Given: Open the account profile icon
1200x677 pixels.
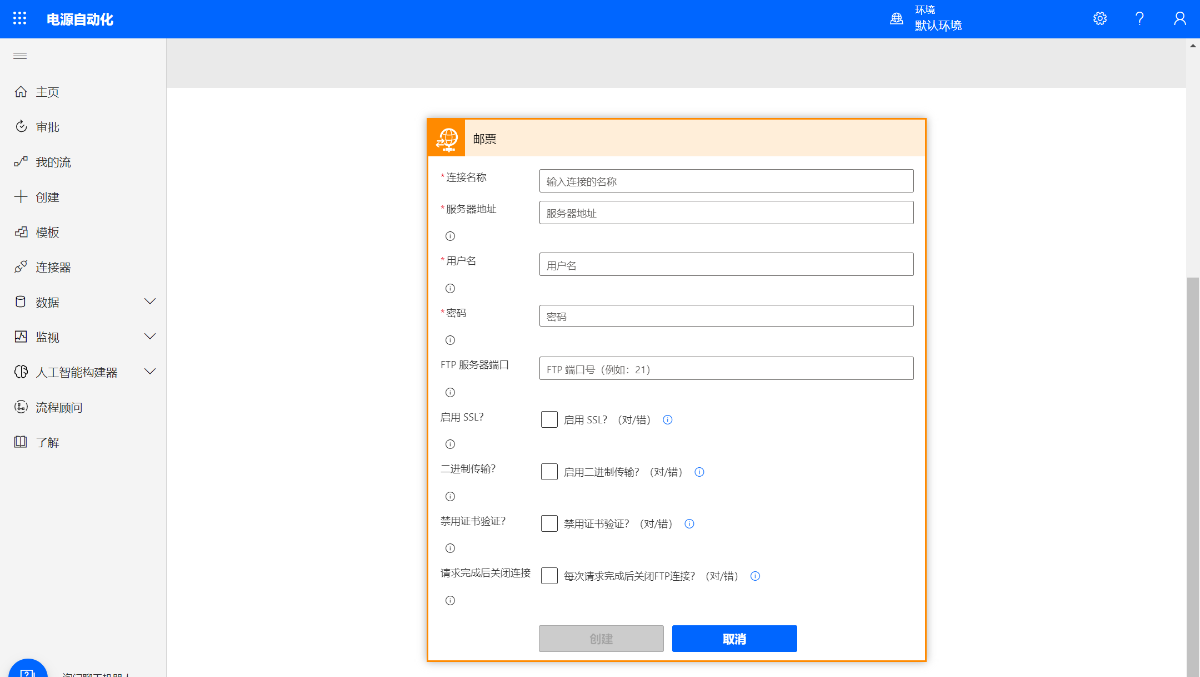Looking at the screenshot, I should [x=1180, y=19].
